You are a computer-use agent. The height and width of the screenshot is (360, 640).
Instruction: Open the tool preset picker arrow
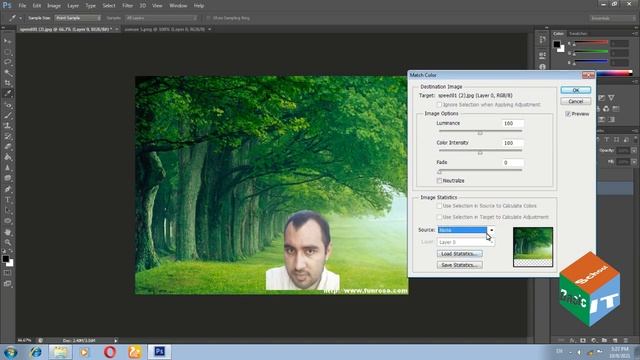click(20, 18)
